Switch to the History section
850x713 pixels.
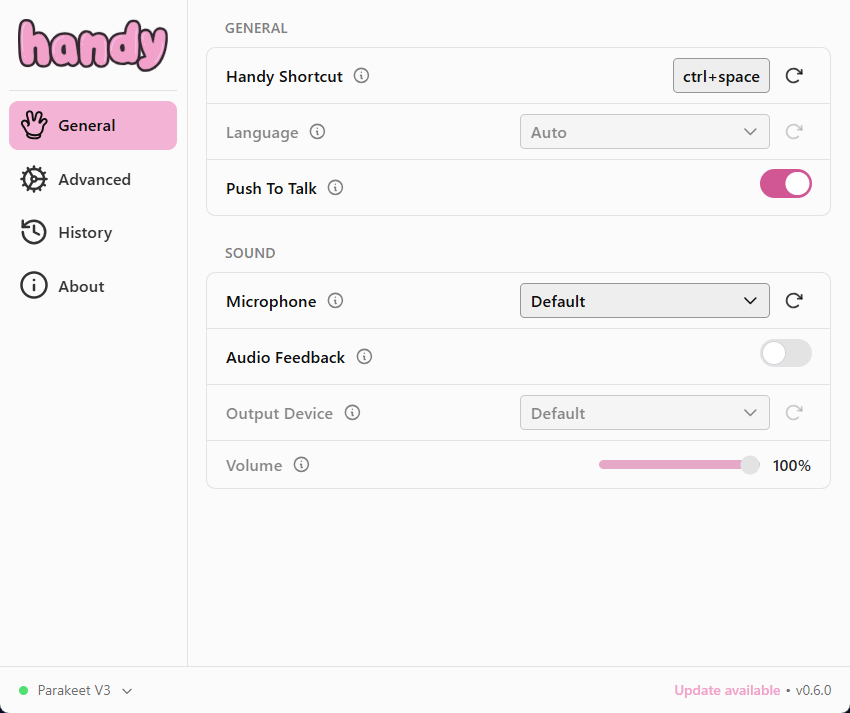[84, 233]
